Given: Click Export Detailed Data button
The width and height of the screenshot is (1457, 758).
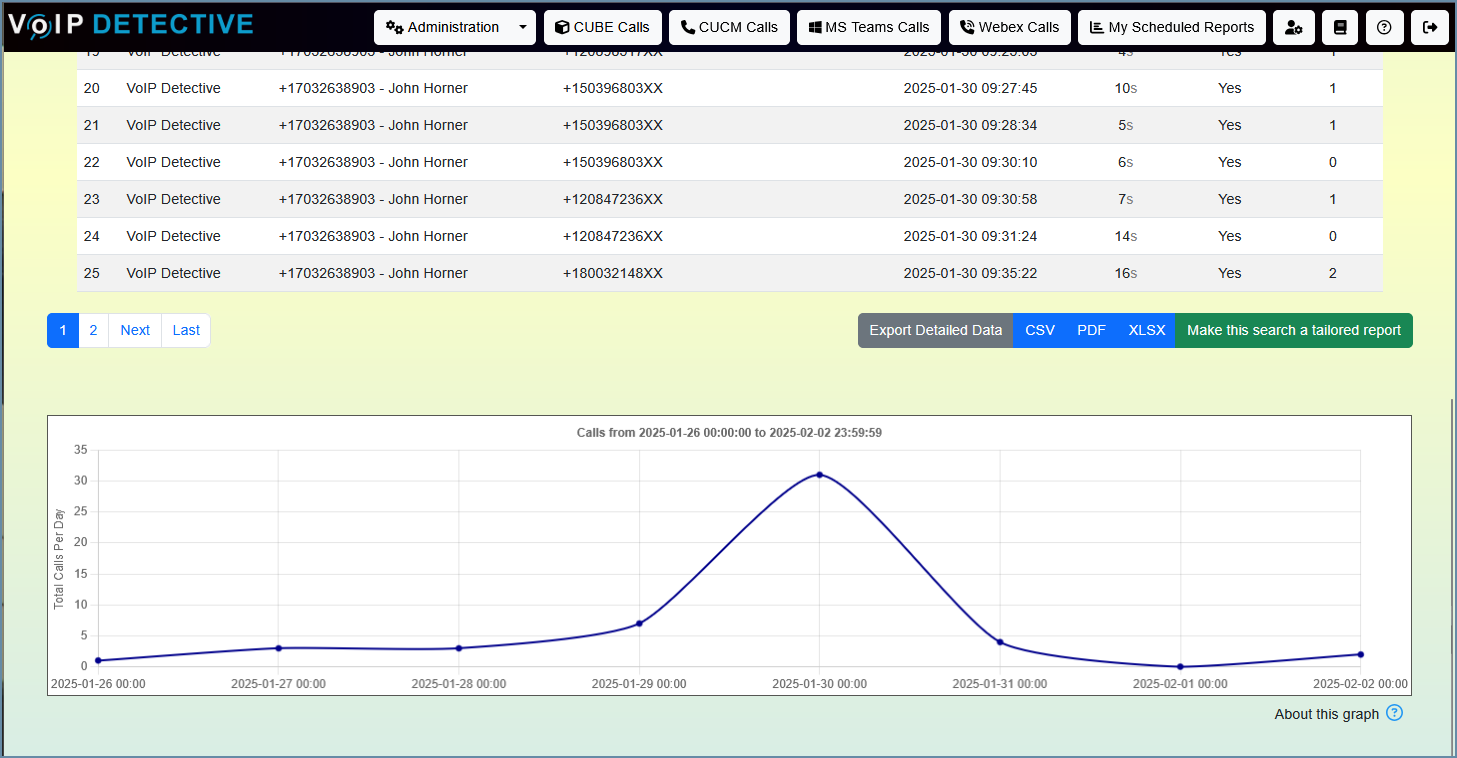Looking at the screenshot, I should point(935,330).
